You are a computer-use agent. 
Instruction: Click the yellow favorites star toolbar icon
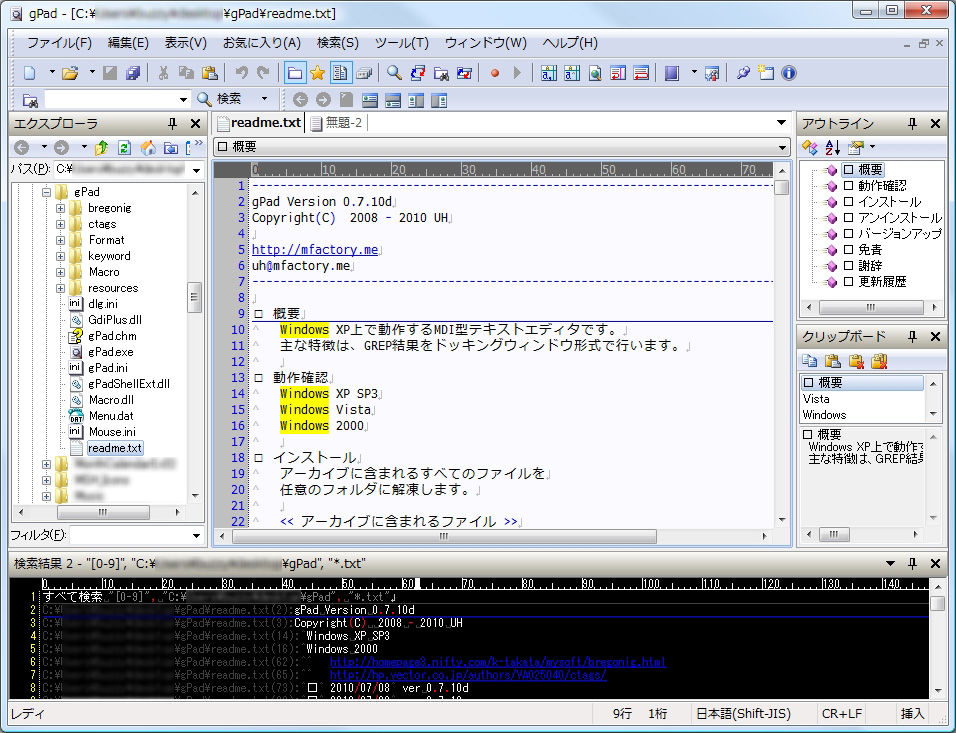(x=317, y=72)
